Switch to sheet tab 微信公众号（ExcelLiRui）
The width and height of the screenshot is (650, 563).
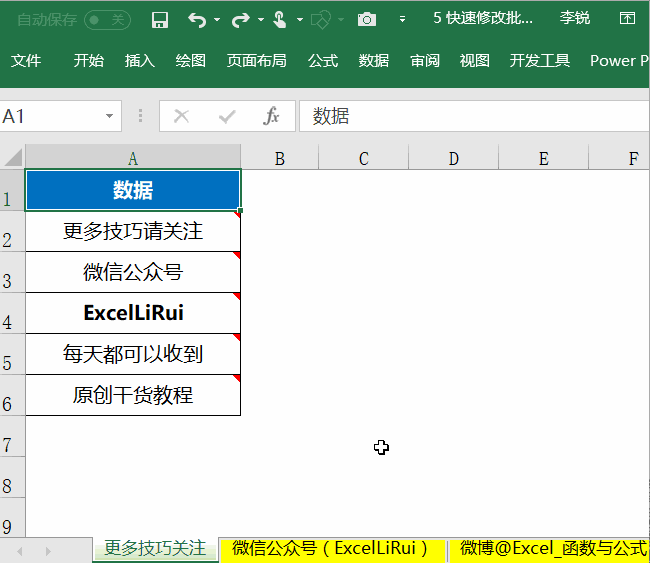click(332, 549)
